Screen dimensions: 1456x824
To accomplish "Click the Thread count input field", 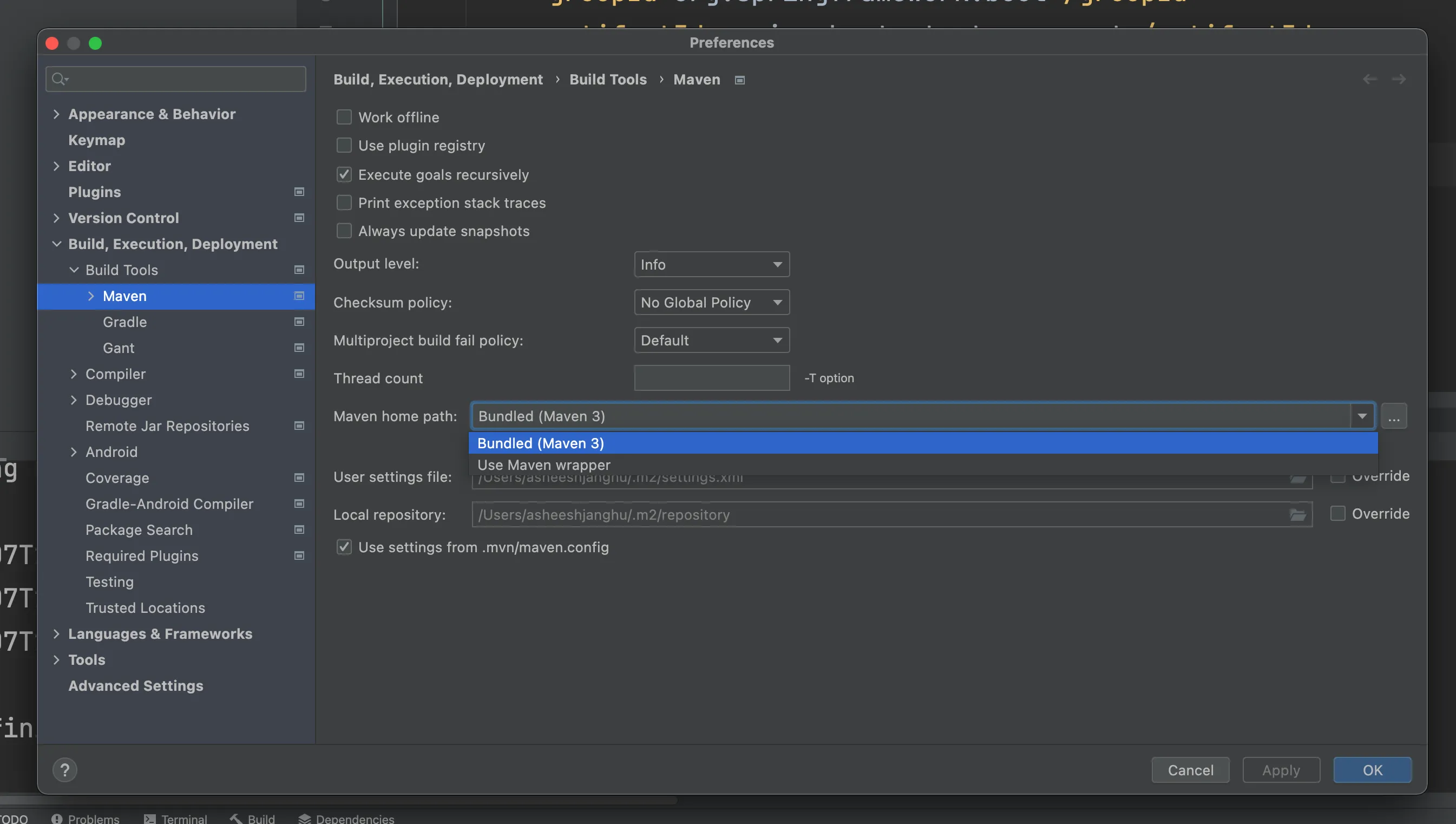I will pos(712,378).
